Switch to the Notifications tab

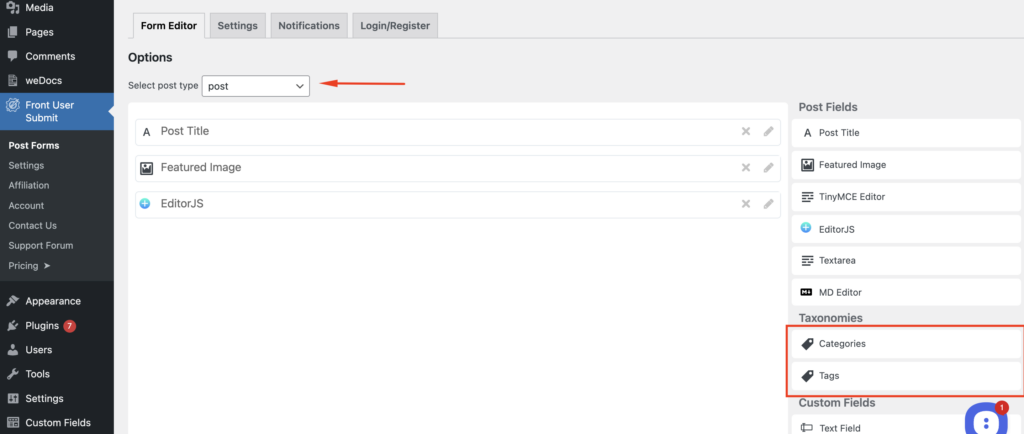point(309,26)
